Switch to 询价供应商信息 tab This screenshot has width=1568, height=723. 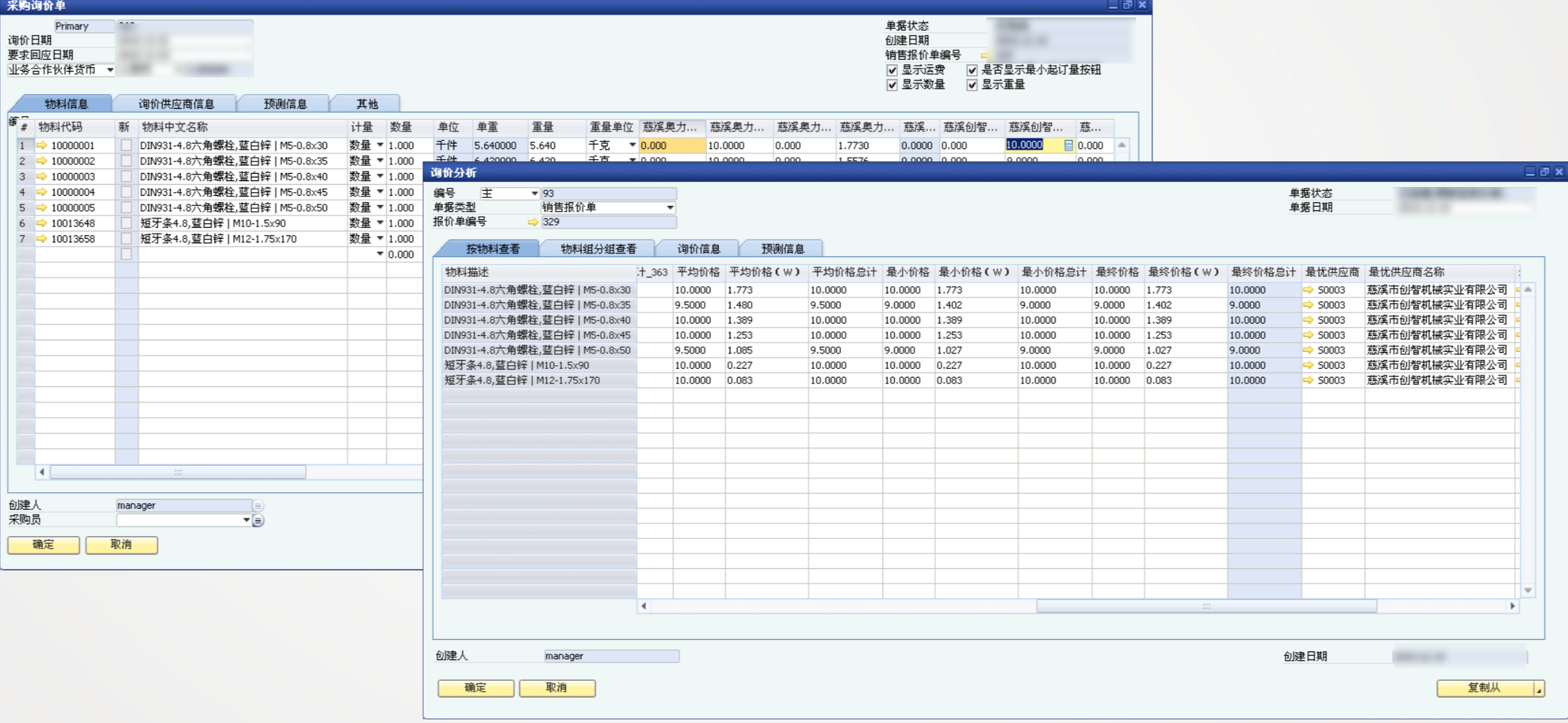176,104
